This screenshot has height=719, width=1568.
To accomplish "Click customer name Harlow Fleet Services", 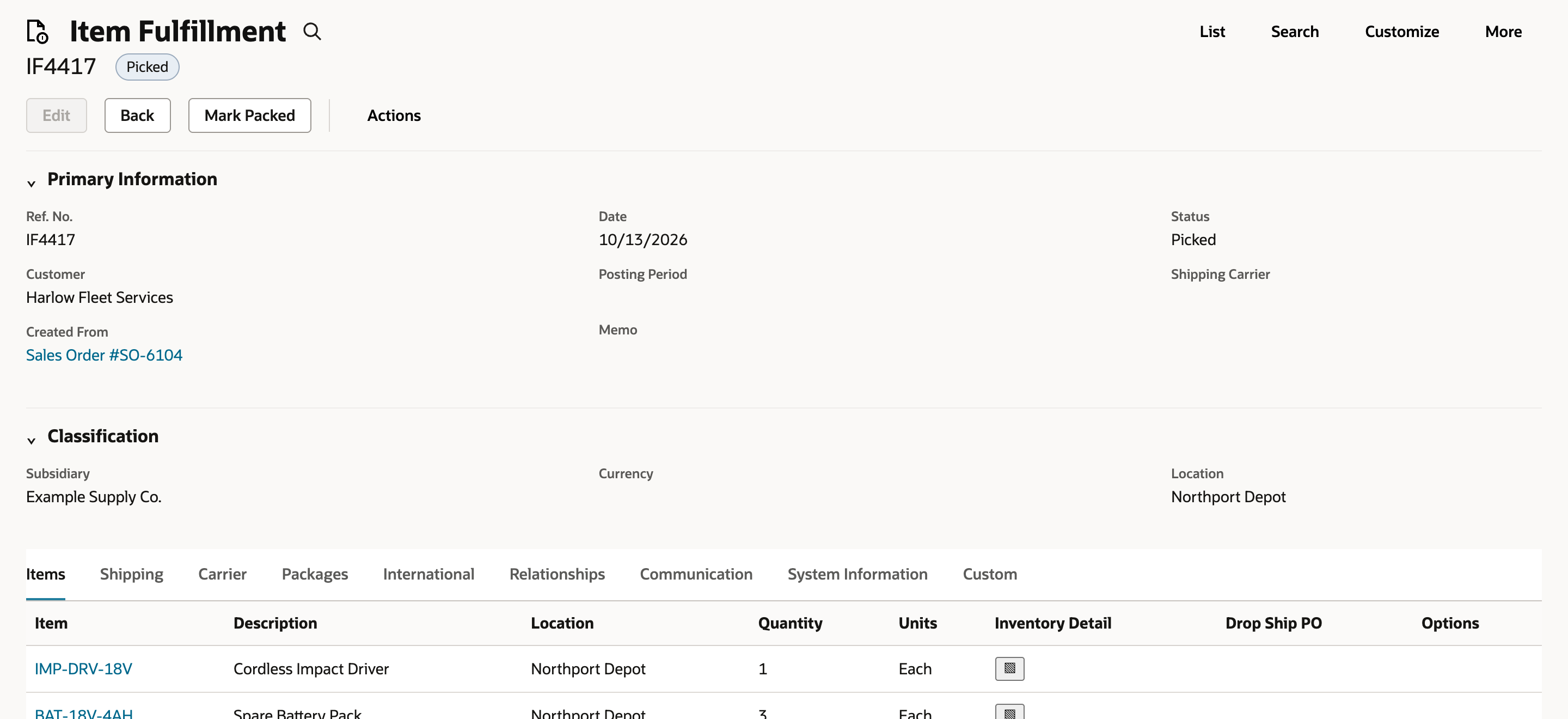I will (x=100, y=297).
